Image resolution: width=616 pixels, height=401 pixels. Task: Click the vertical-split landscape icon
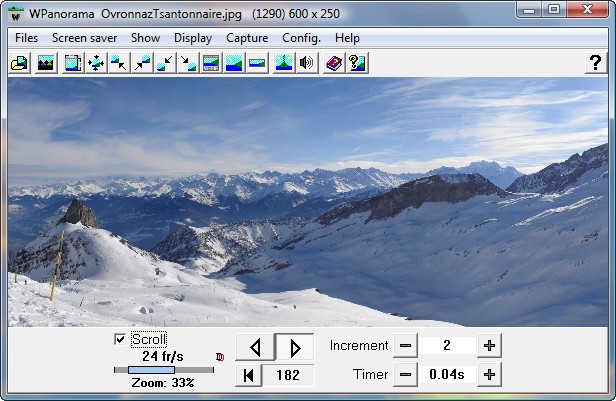point(284,63)
